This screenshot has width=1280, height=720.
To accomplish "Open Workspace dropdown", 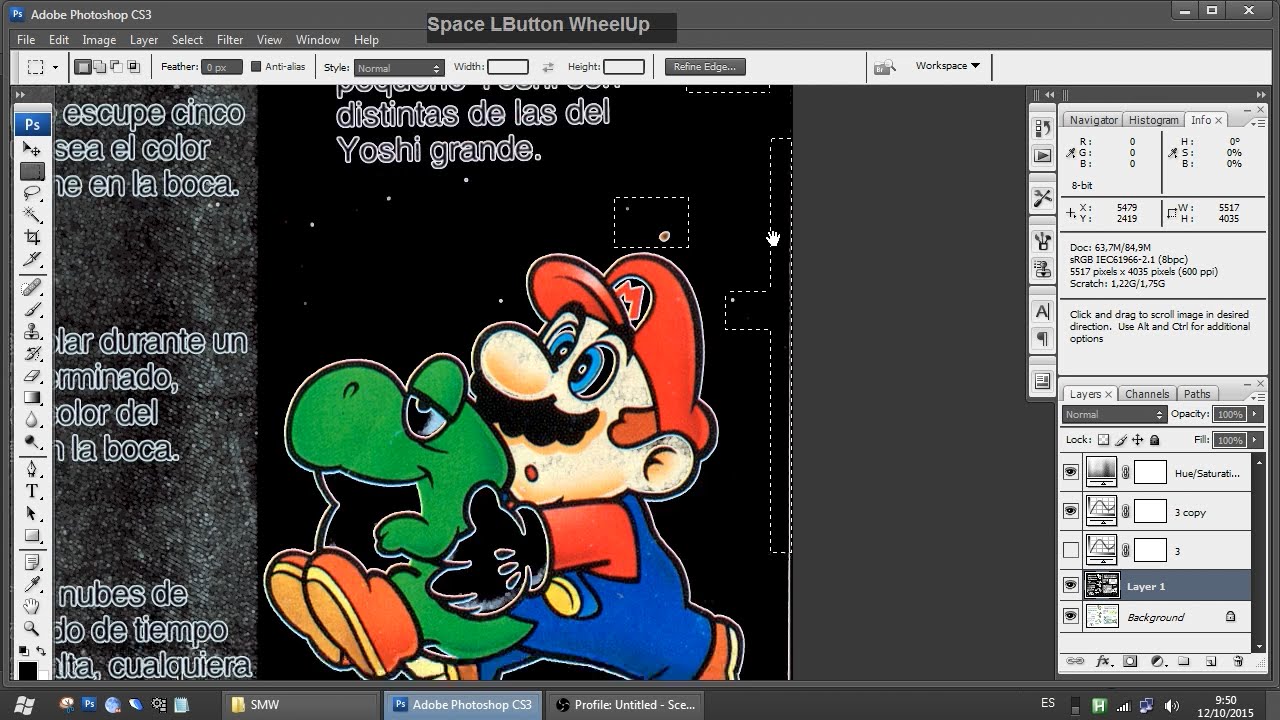I will click(947, 66).
